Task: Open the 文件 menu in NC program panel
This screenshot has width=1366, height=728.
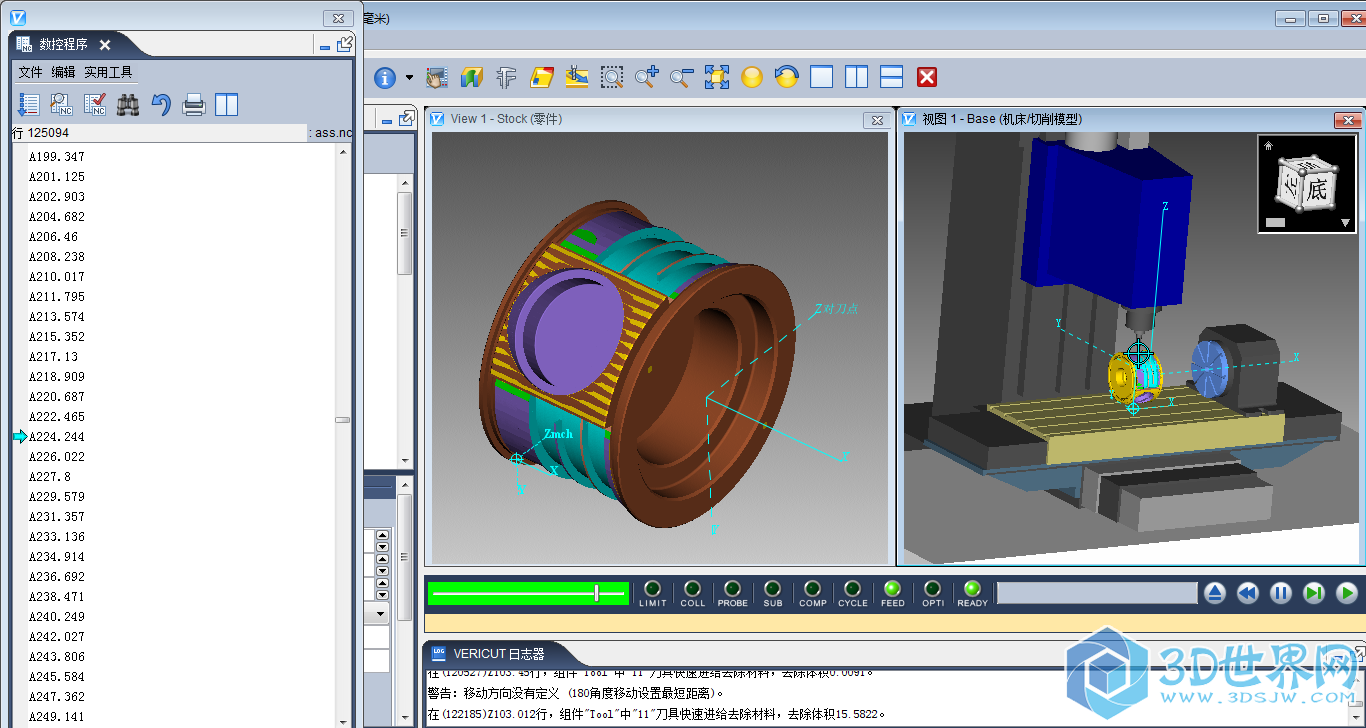Action: [x=30, y=72]
